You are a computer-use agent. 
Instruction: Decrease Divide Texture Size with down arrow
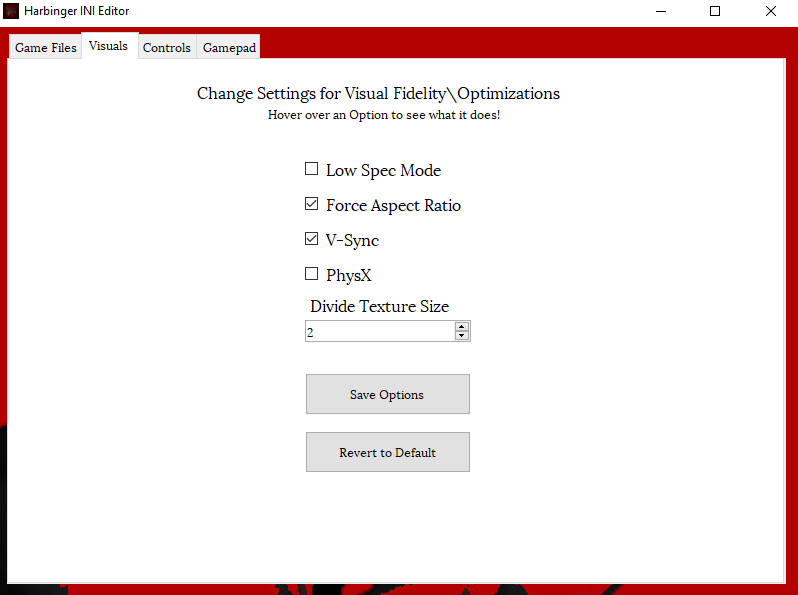coord(462,335)
